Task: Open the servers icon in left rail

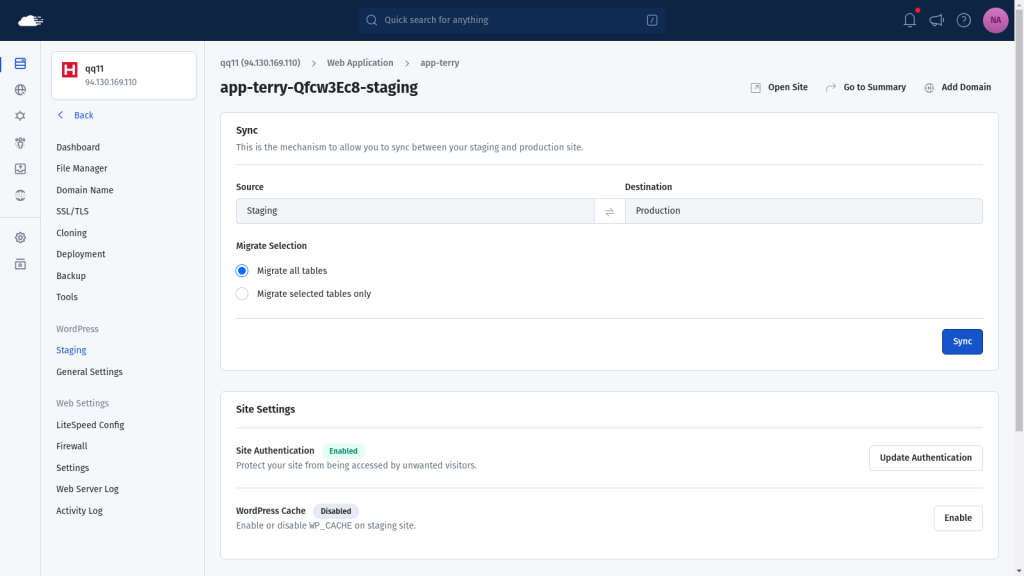Action: 20,64
